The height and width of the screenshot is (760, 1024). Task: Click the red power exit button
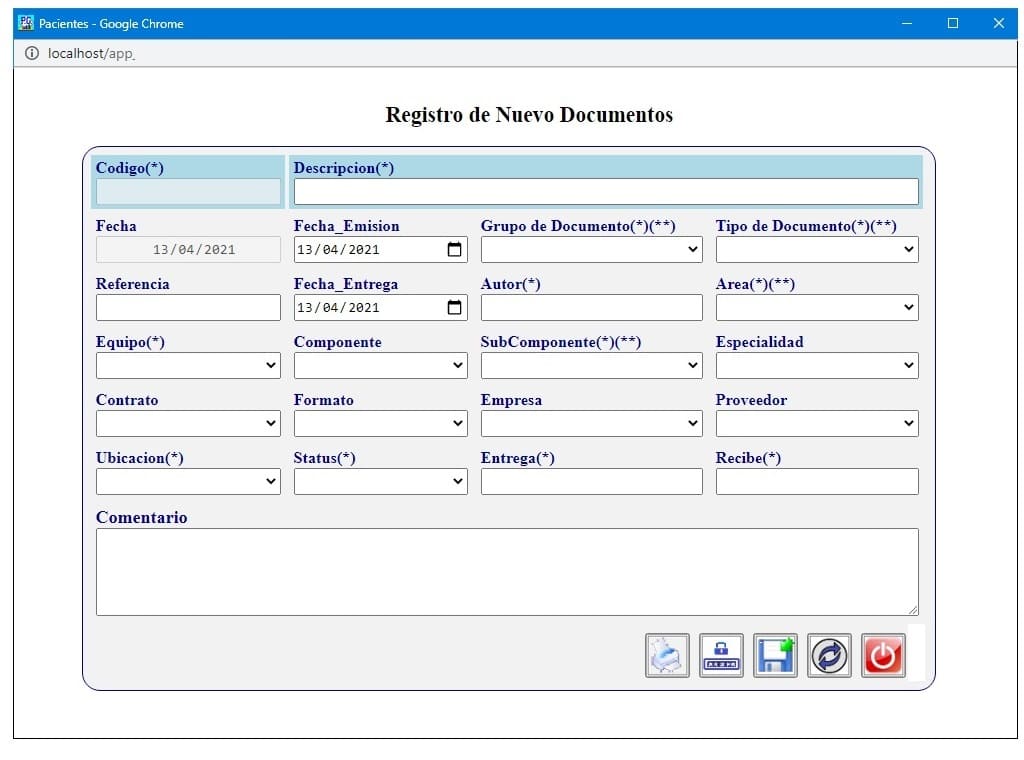click(x=883, y=655)
